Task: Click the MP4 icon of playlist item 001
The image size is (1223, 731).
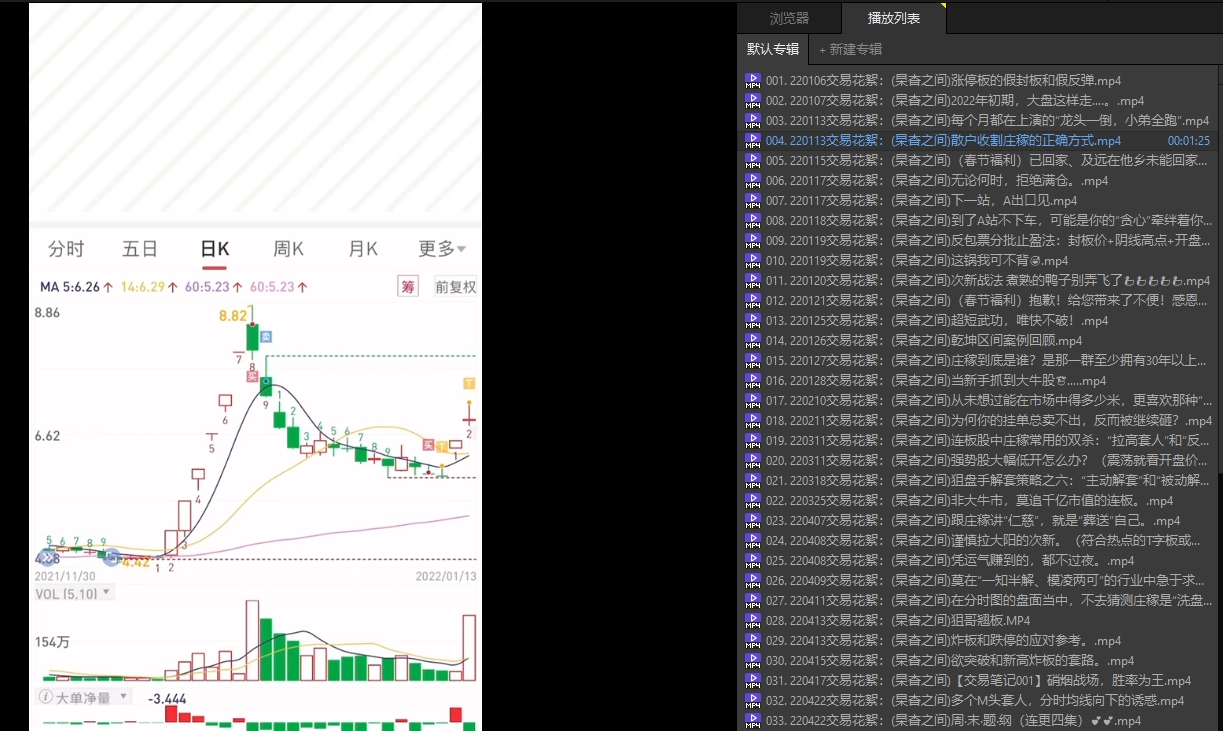Action: [x=752, y=81]
